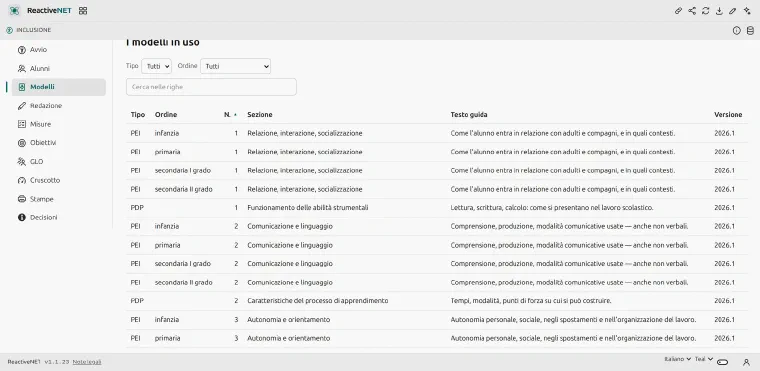Open the Ordine filter dropdown

(236, 66)
